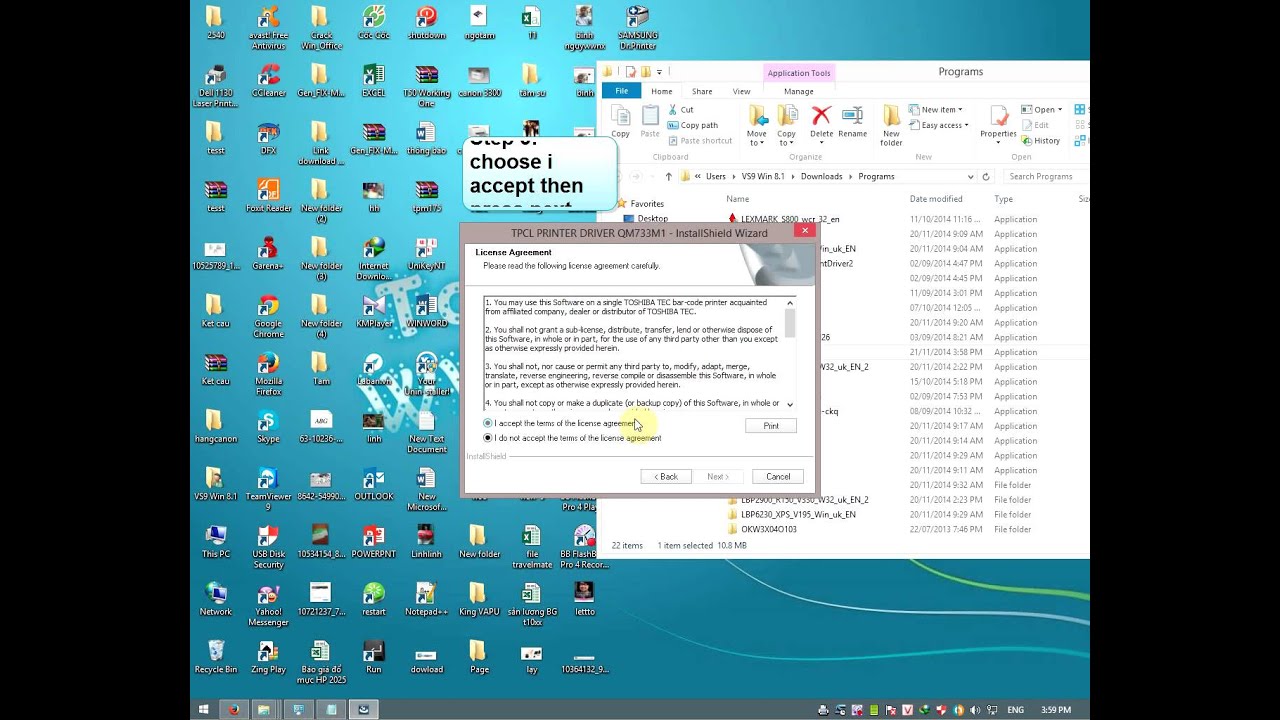Click the Print button in InstallShield wizard
1280x720 pixels.
pos(771,426)
